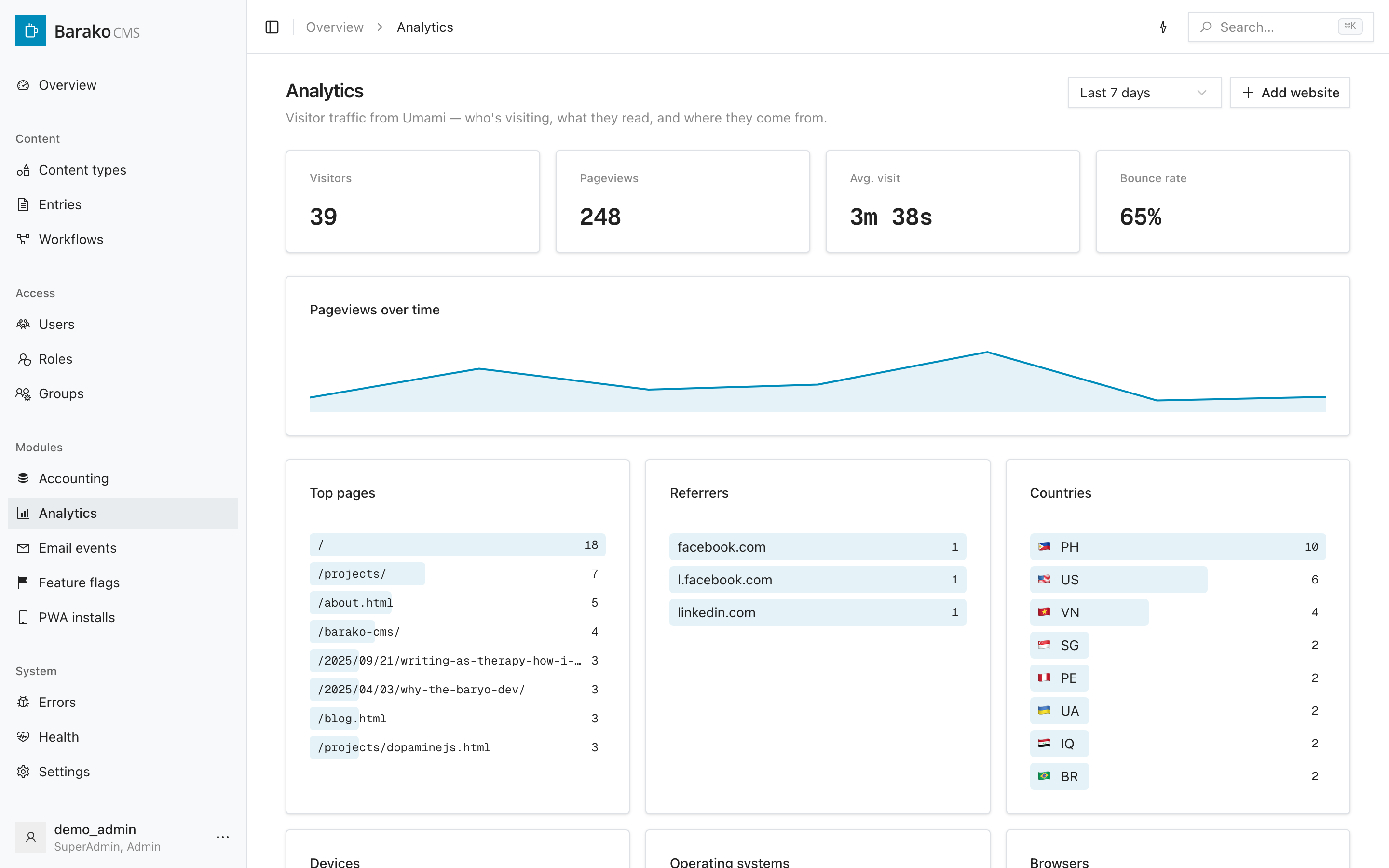Click the Overview breadcrumb link
The height and width of the screenshot is (868, 1389).
[x=335, y=27]
